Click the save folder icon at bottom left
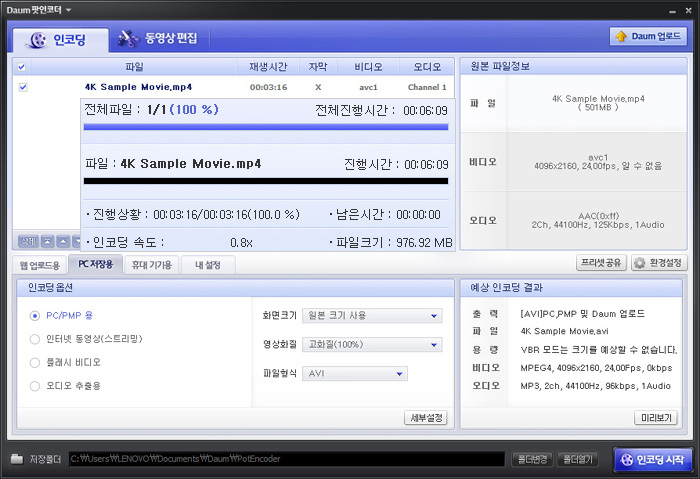Image resolution: width=700 pixels, height=479 pixels. 17,459
